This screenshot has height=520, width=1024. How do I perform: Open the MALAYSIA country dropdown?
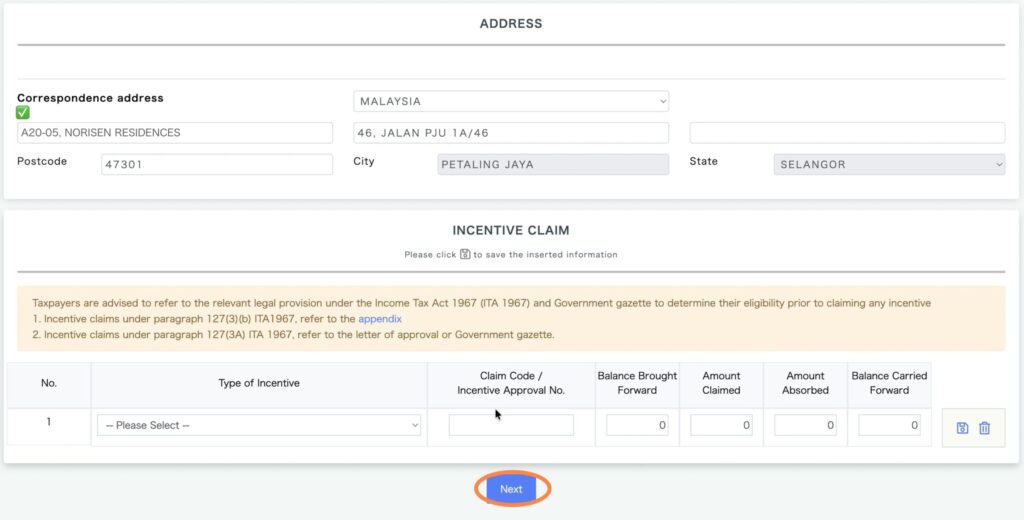click(x=511, y=102)
